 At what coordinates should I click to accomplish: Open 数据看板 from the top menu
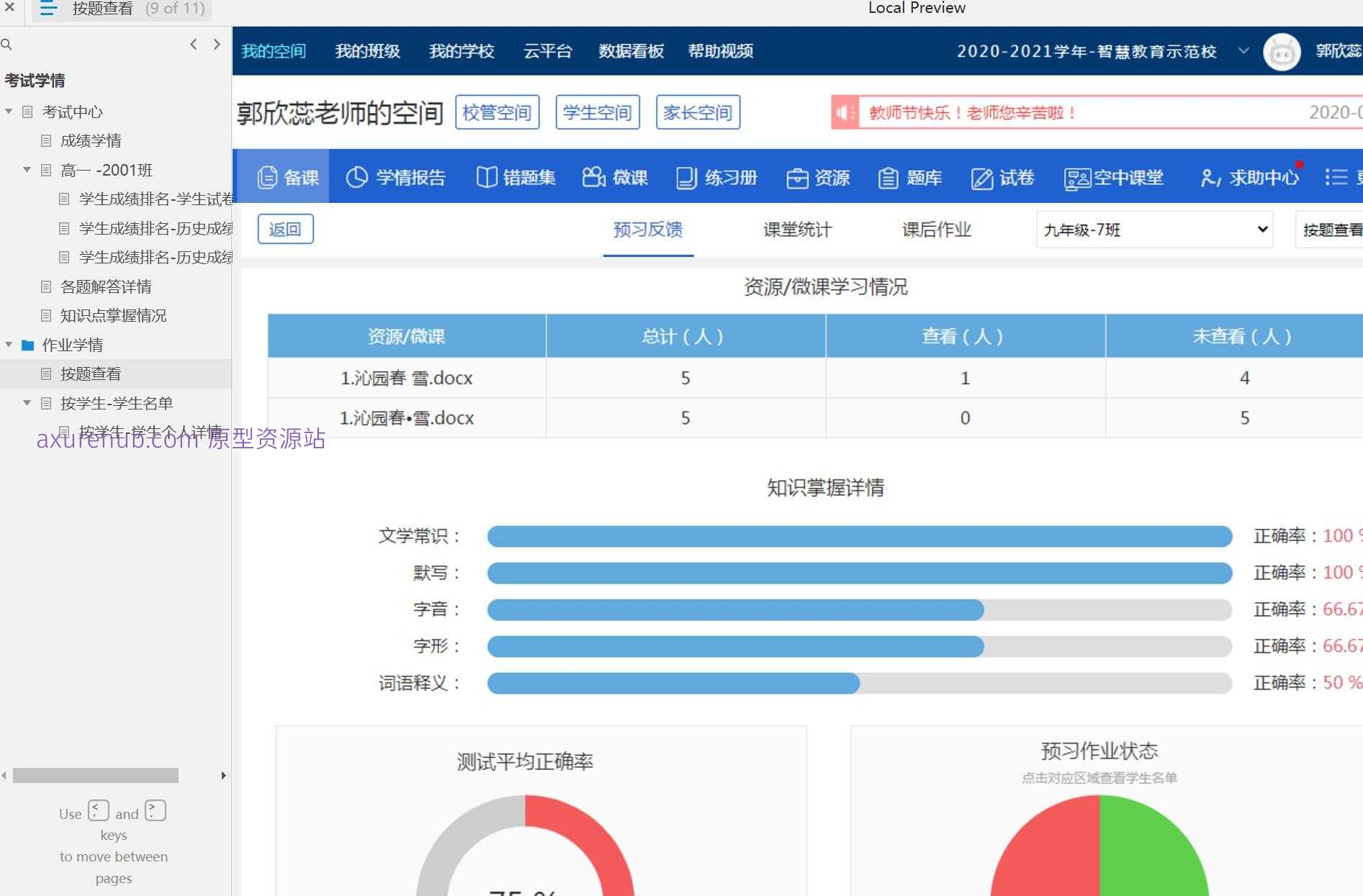point(631,51)
